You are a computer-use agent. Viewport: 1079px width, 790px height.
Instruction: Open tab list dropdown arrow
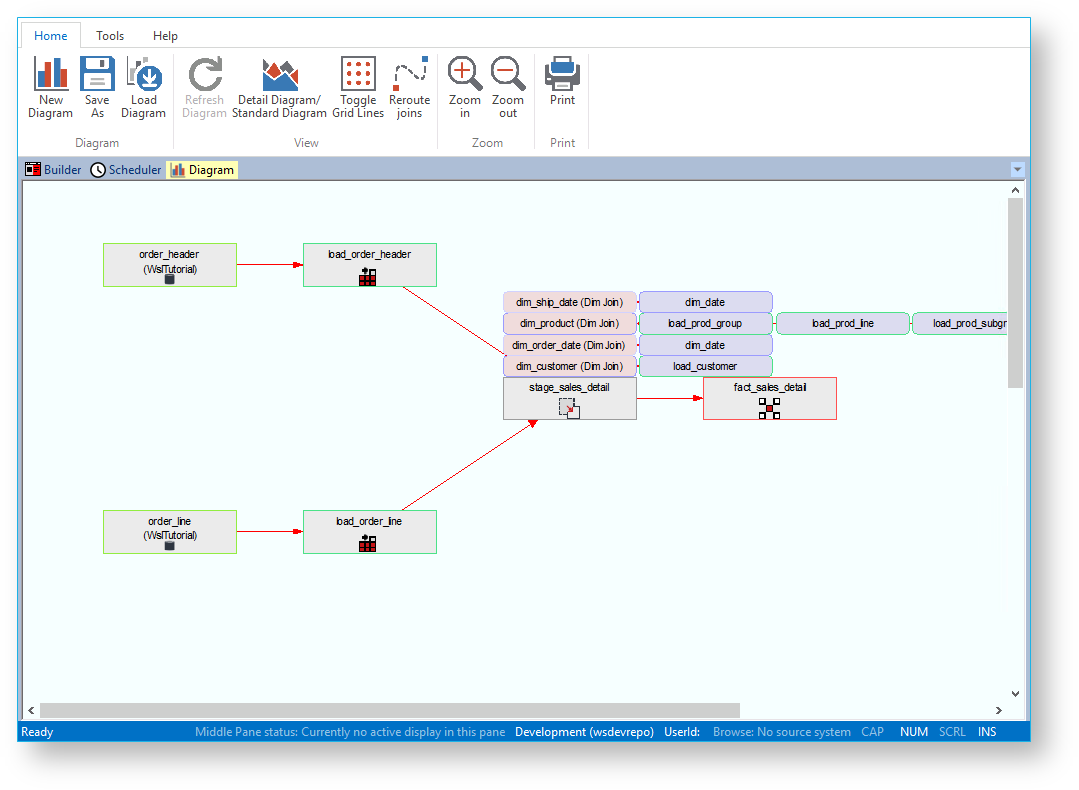(1017, 170)
